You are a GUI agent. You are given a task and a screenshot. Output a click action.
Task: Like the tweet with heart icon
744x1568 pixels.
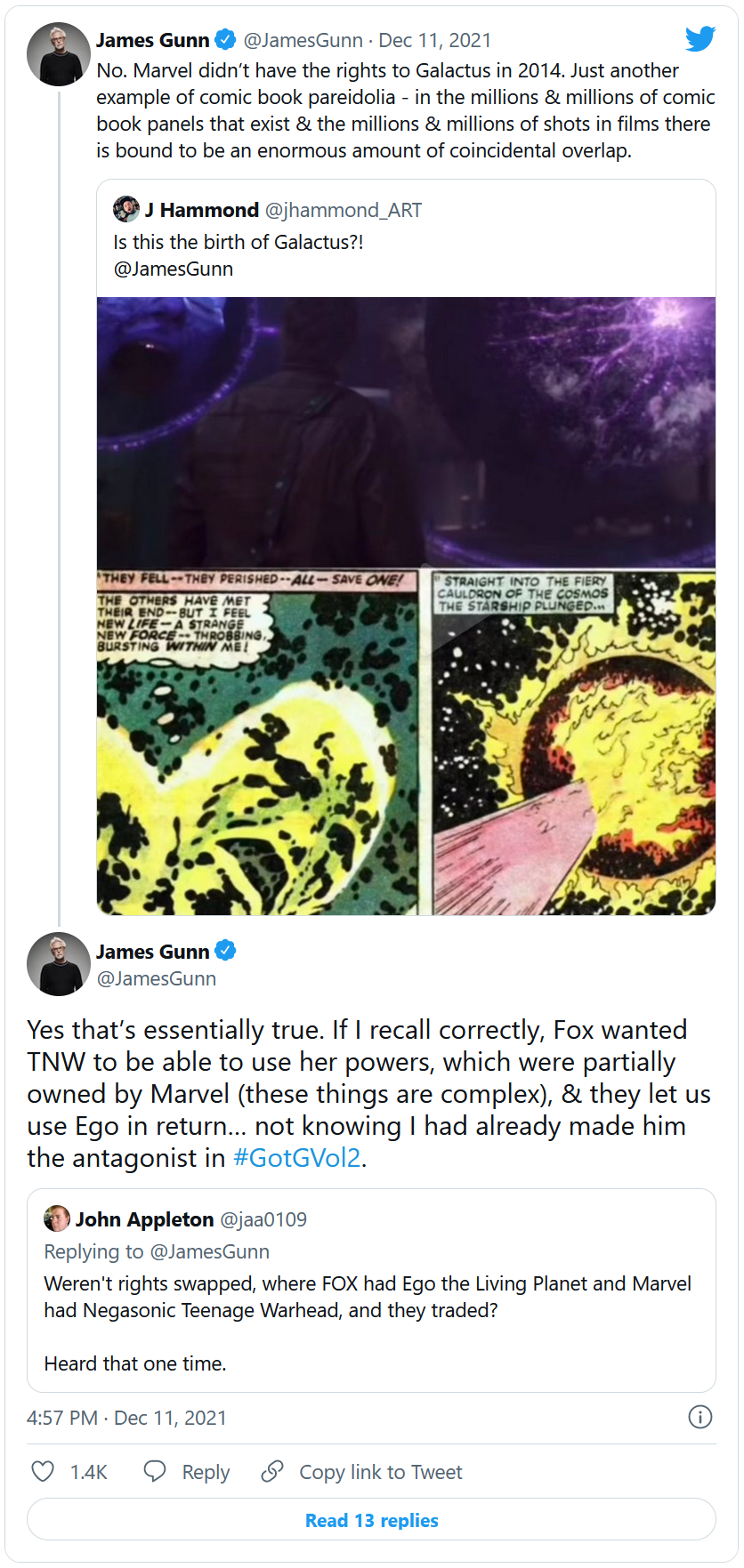tap(43, 1471)
